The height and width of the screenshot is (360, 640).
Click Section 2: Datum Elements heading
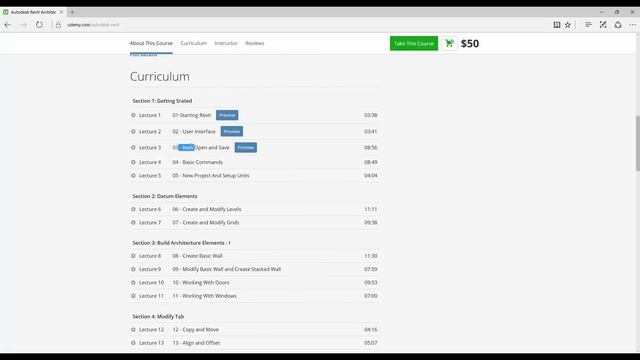(x=164, y=196)
